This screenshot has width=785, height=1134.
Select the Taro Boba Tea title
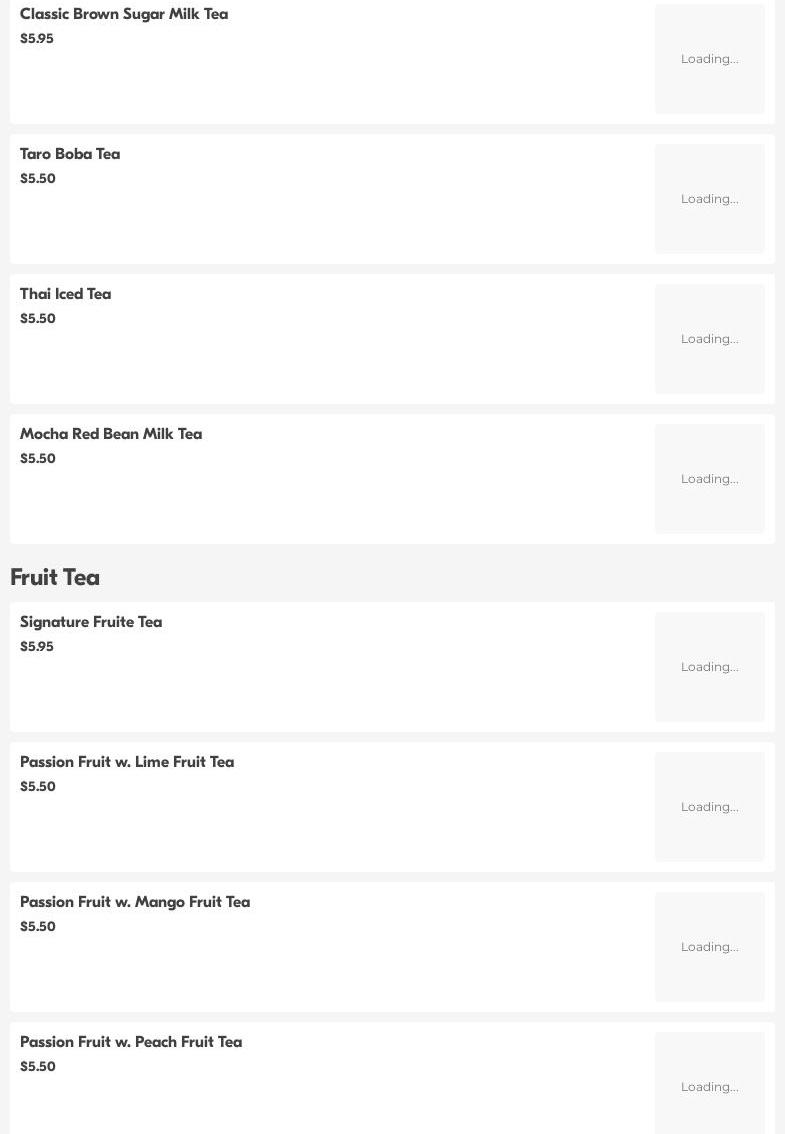click(70, 154)
